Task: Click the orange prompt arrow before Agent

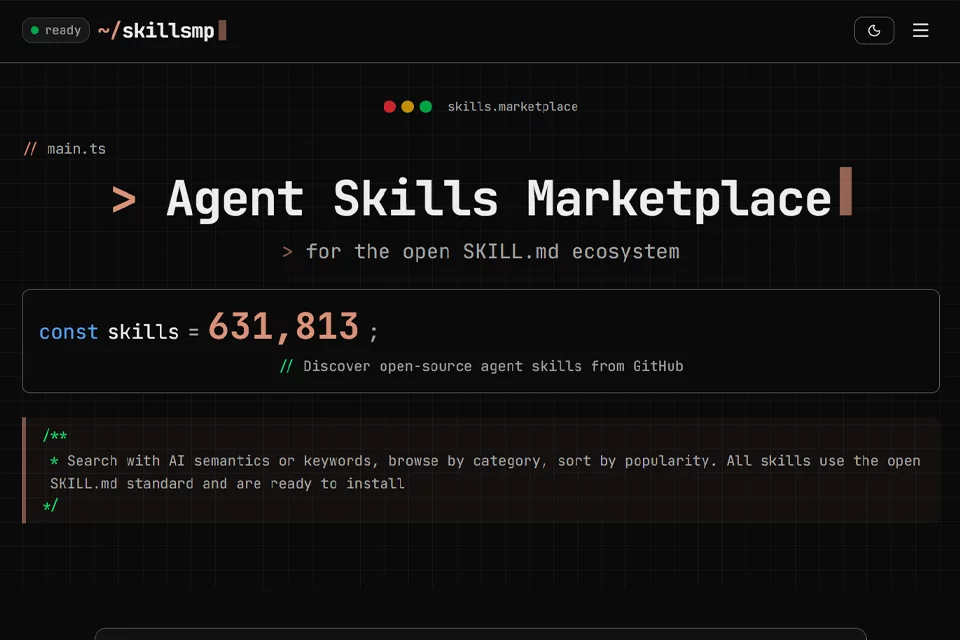Action: point(124,200)
